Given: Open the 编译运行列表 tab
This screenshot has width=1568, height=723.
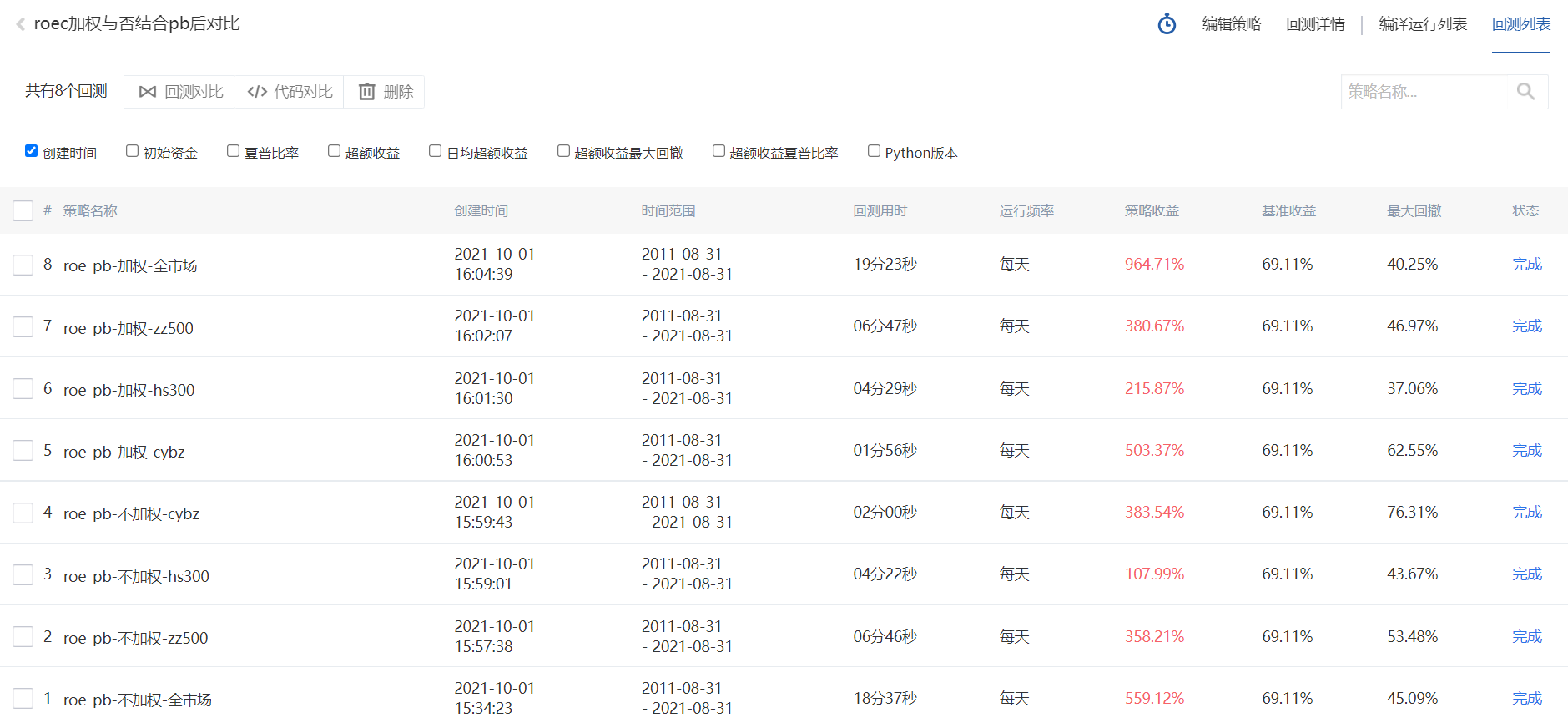Looking at the screenshot, I should click(1423, 24).
